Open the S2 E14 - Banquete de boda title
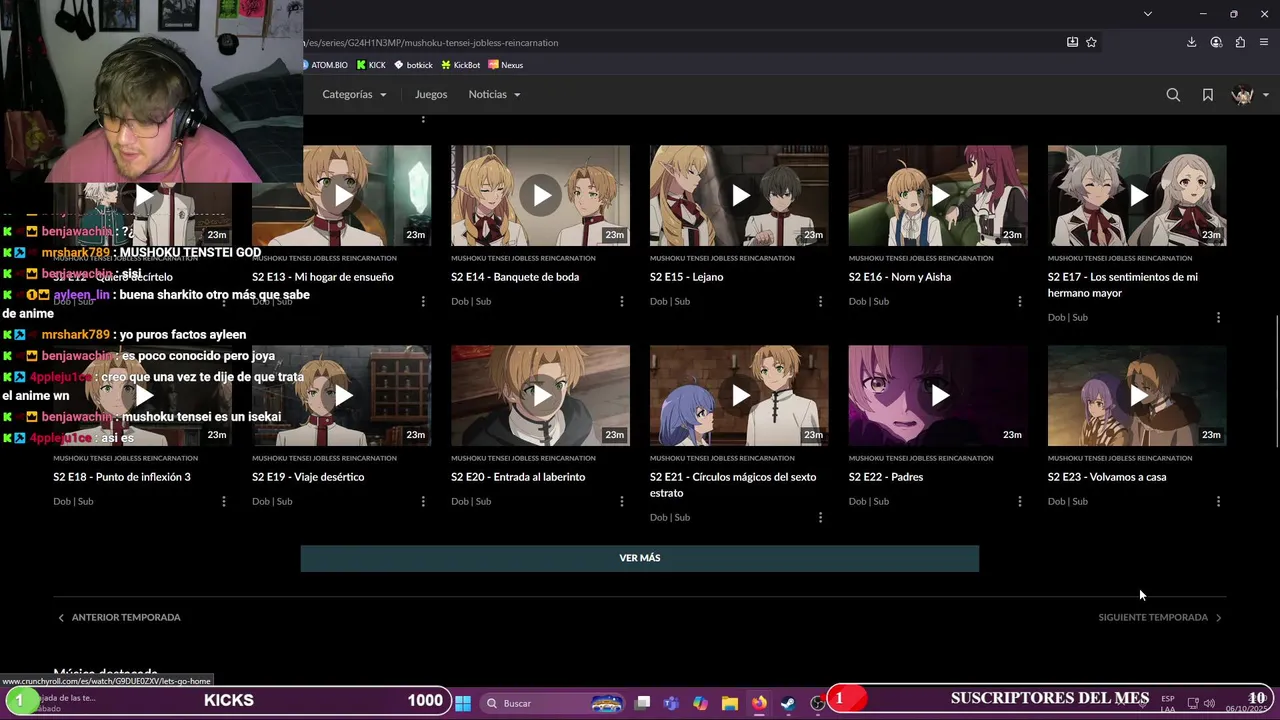The width and height of the screenshot is (1280, 720). (x=515, y=277)
